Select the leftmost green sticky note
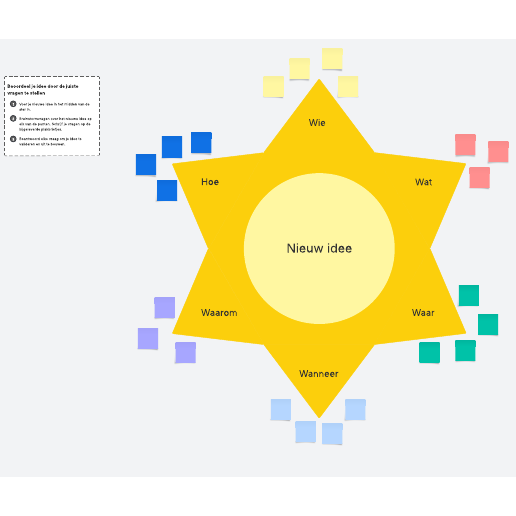Screen dimensions: 516x516 point(429,352)
